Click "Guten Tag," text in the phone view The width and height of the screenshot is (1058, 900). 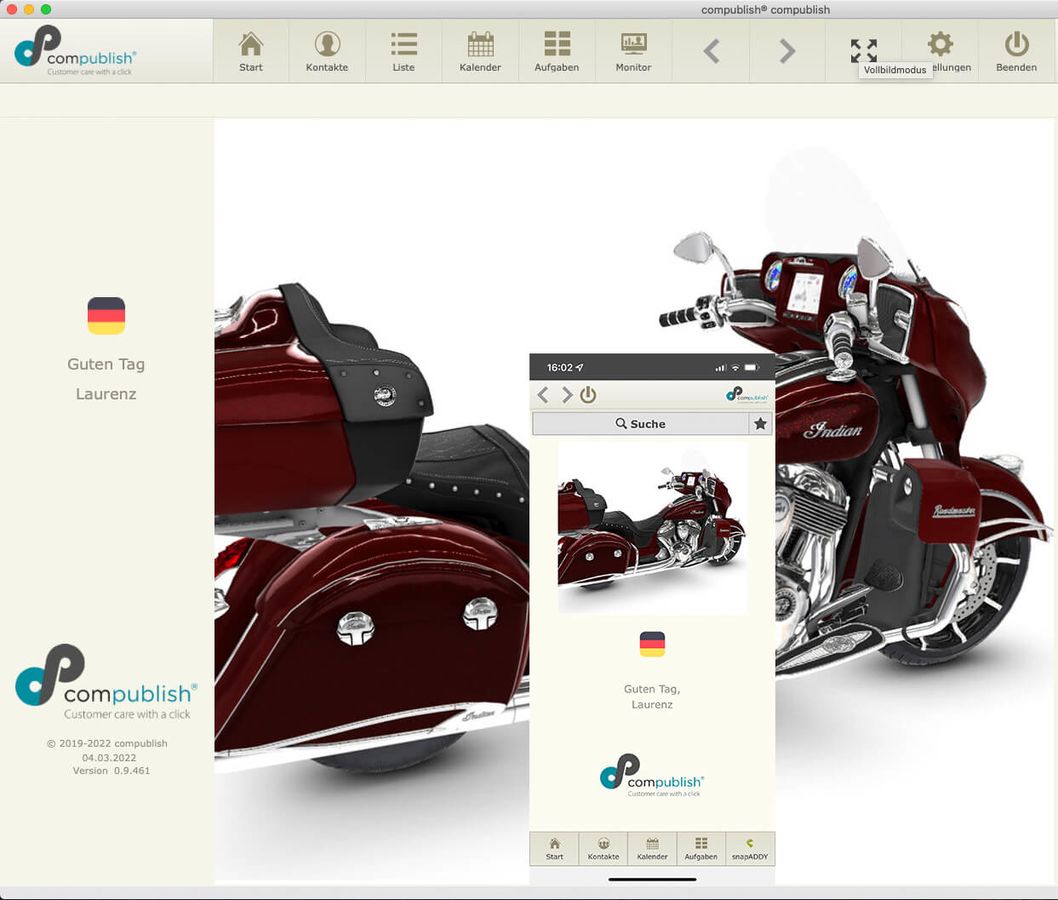[652, 689]
